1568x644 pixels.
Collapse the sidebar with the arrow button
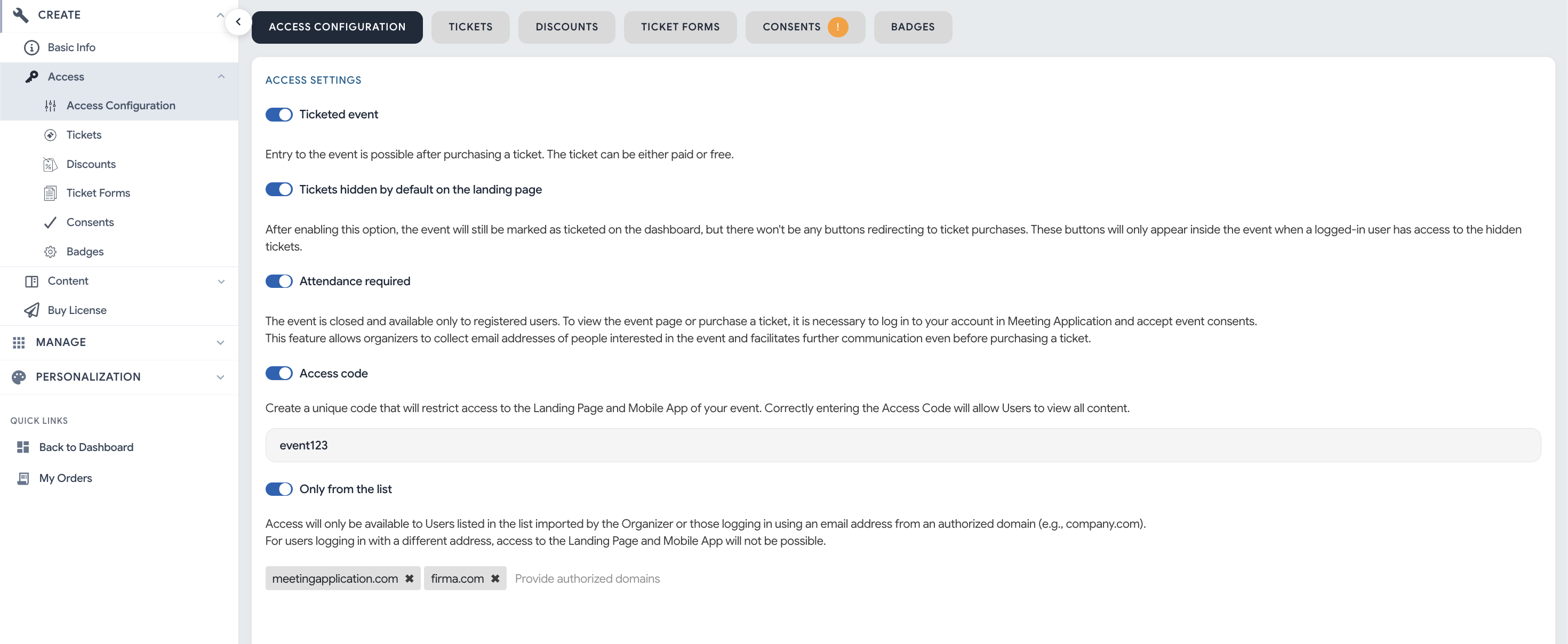click(x=238, y=22)
